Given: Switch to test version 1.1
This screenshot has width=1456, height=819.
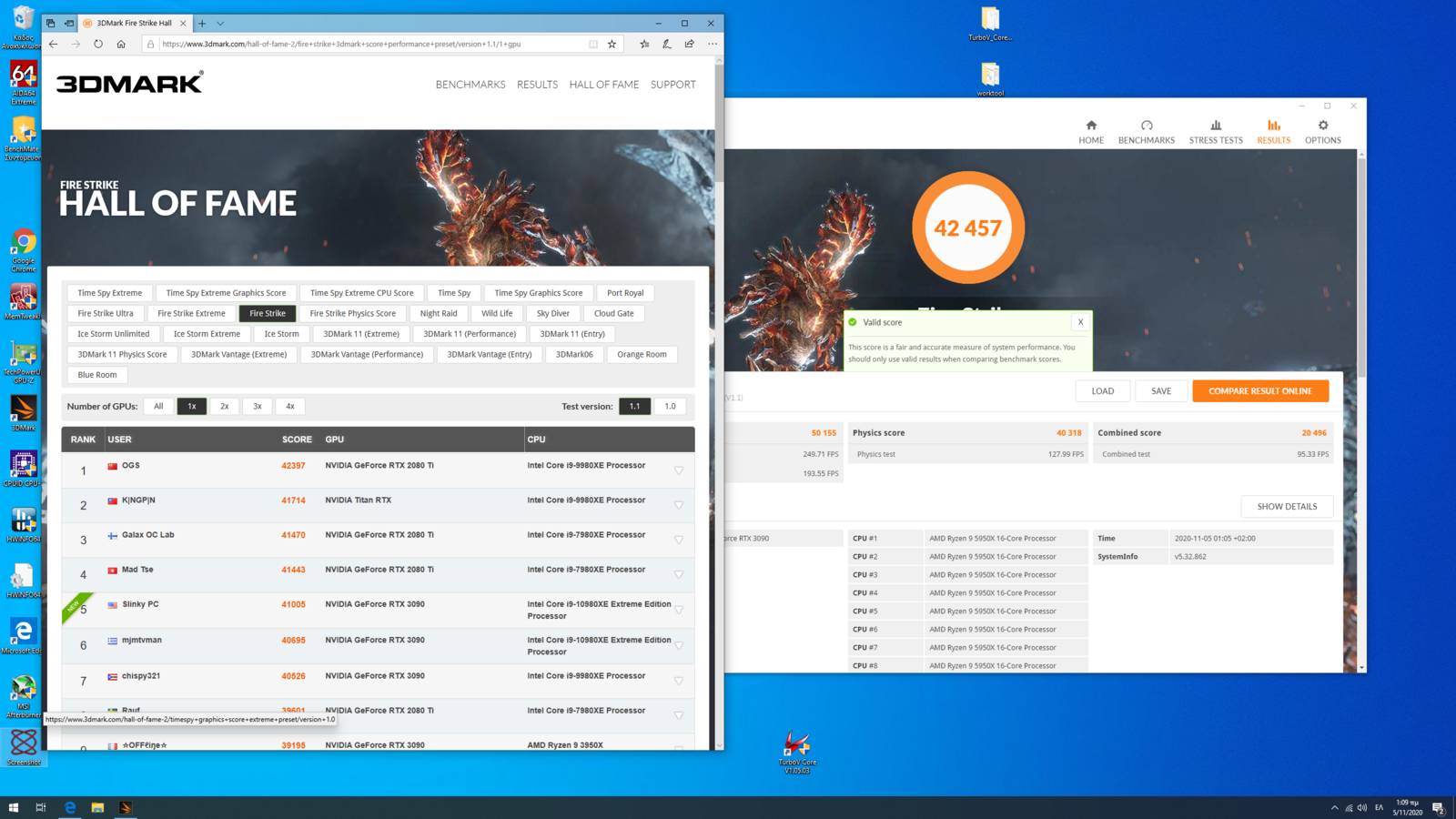Looking at the screenshot, I should 634,407.
